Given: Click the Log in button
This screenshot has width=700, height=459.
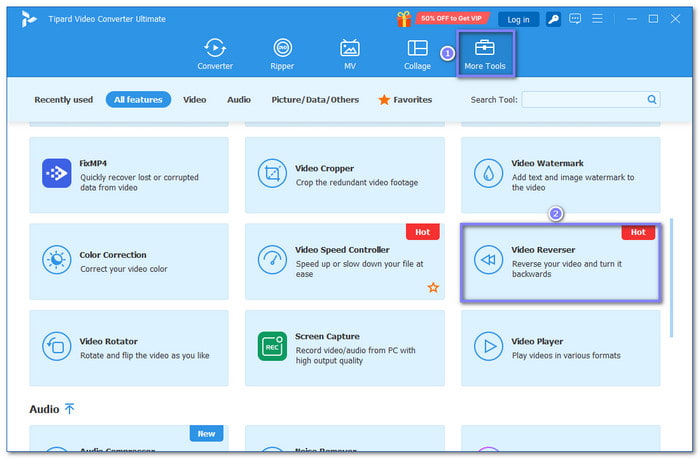Looking at the screenshot, I should pos(518,19).
